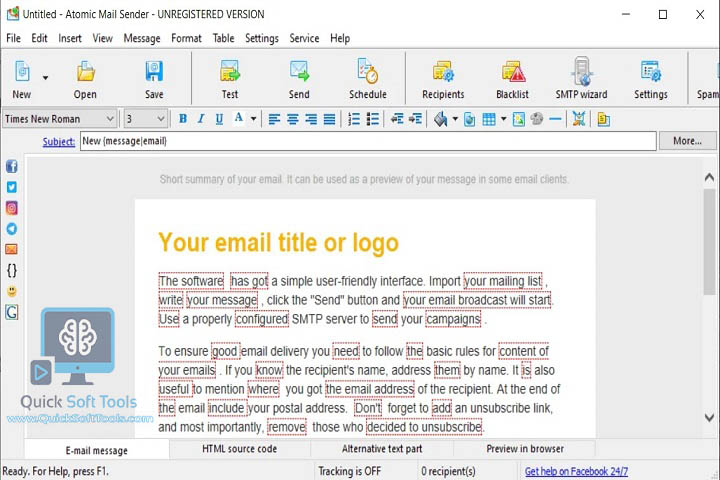Click the editor scroll up arrow
This screenshot has height=480, width=720.
709,177
